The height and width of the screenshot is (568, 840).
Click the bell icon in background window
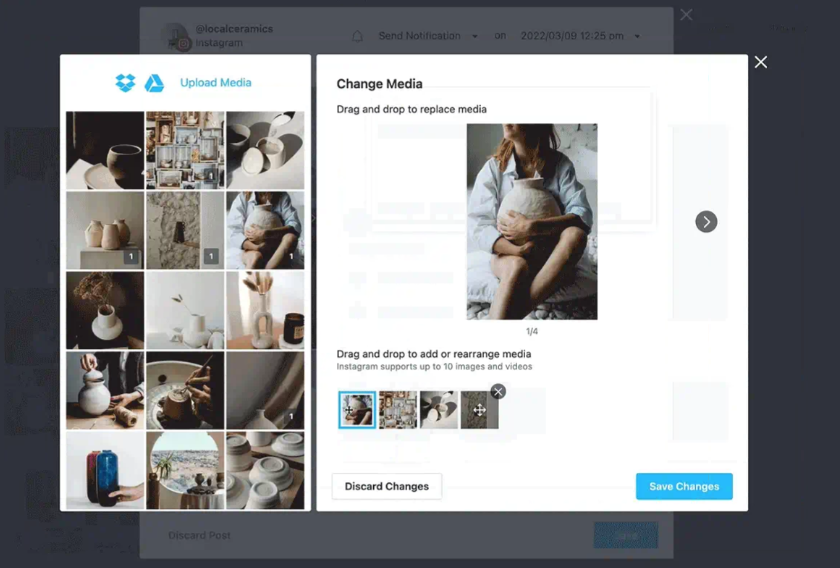[x=357, y=36]
